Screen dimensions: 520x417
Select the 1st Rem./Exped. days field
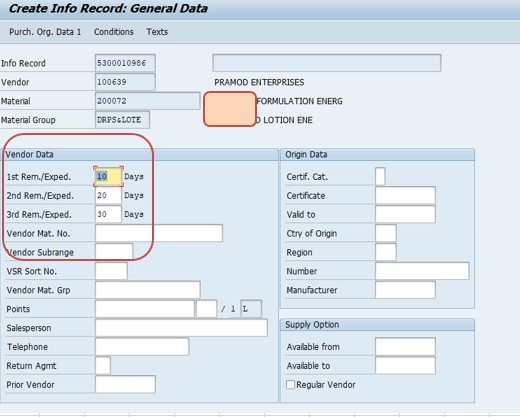pos(108,176)
